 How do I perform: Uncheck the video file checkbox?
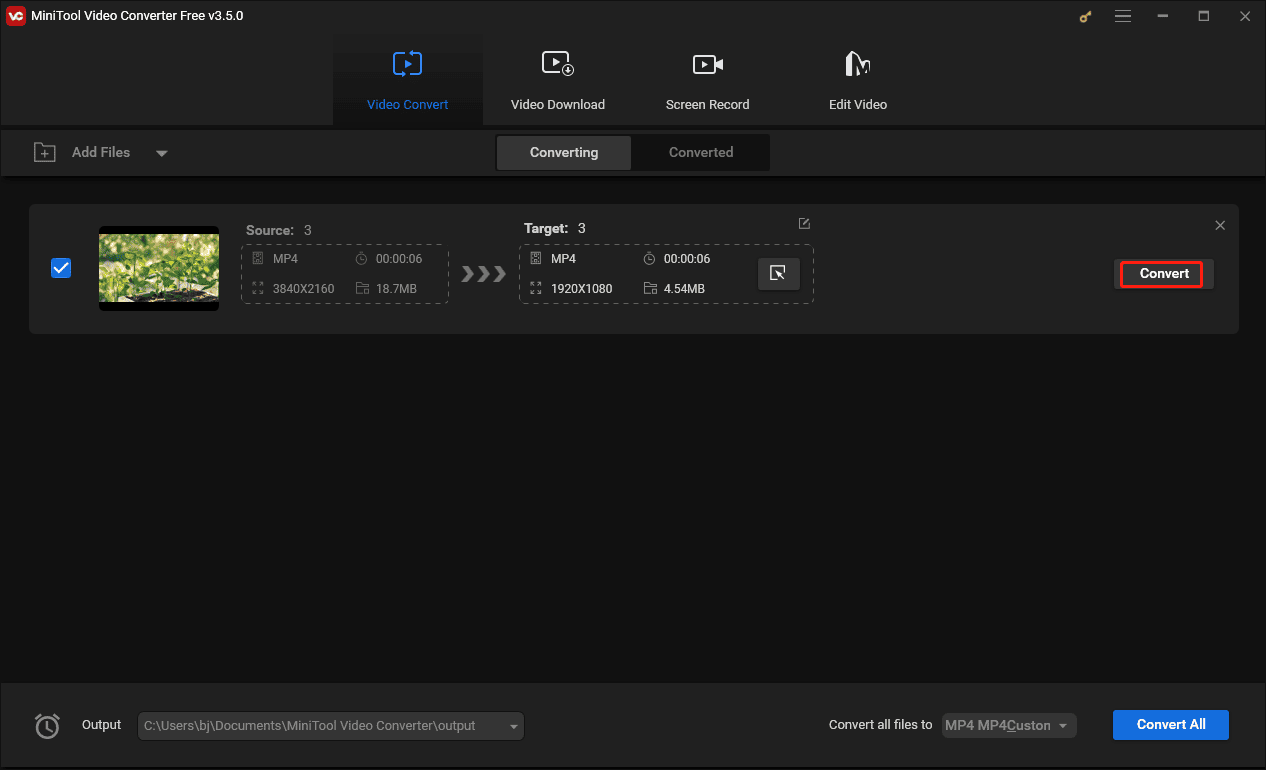61,268
